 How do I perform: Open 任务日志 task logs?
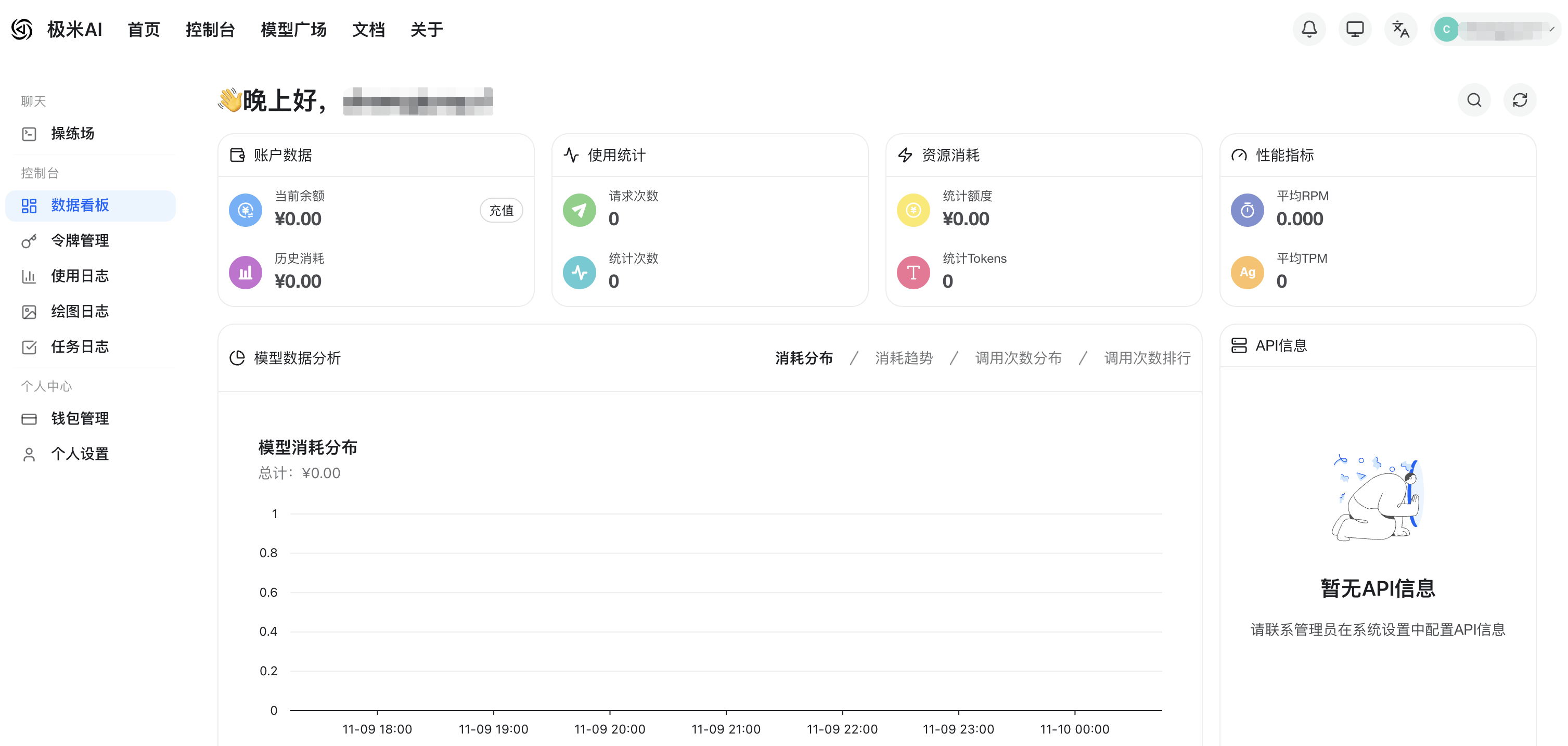pos(80,347)
